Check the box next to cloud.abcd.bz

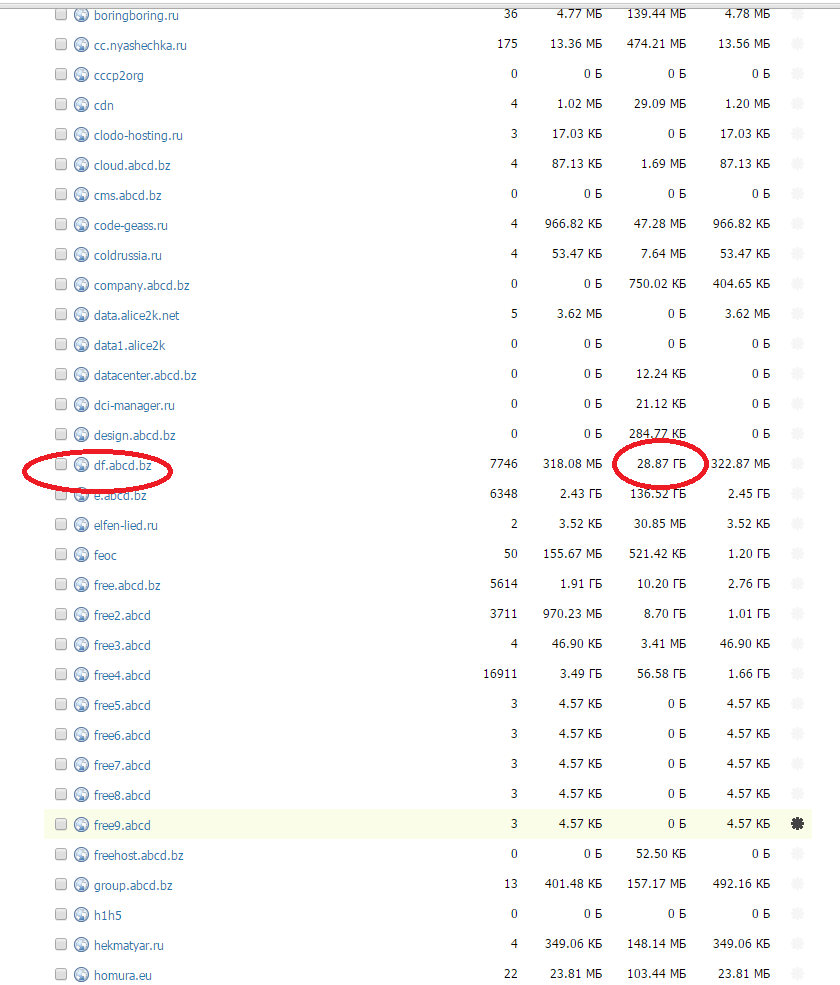(x=61, y=165)
